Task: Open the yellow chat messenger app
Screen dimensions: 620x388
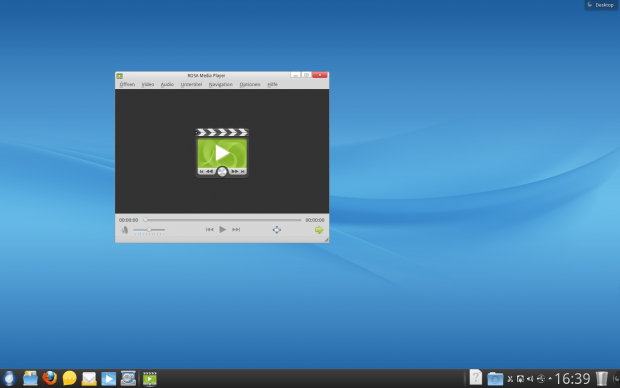Action: [70, 379]
